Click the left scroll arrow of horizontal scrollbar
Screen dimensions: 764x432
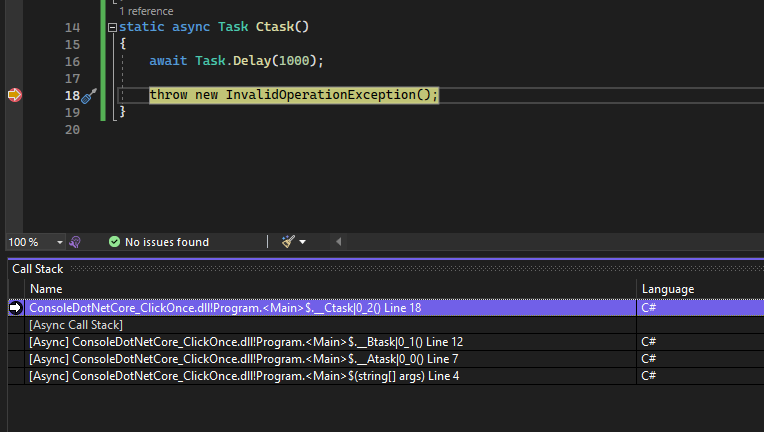(x=338, y=242)
